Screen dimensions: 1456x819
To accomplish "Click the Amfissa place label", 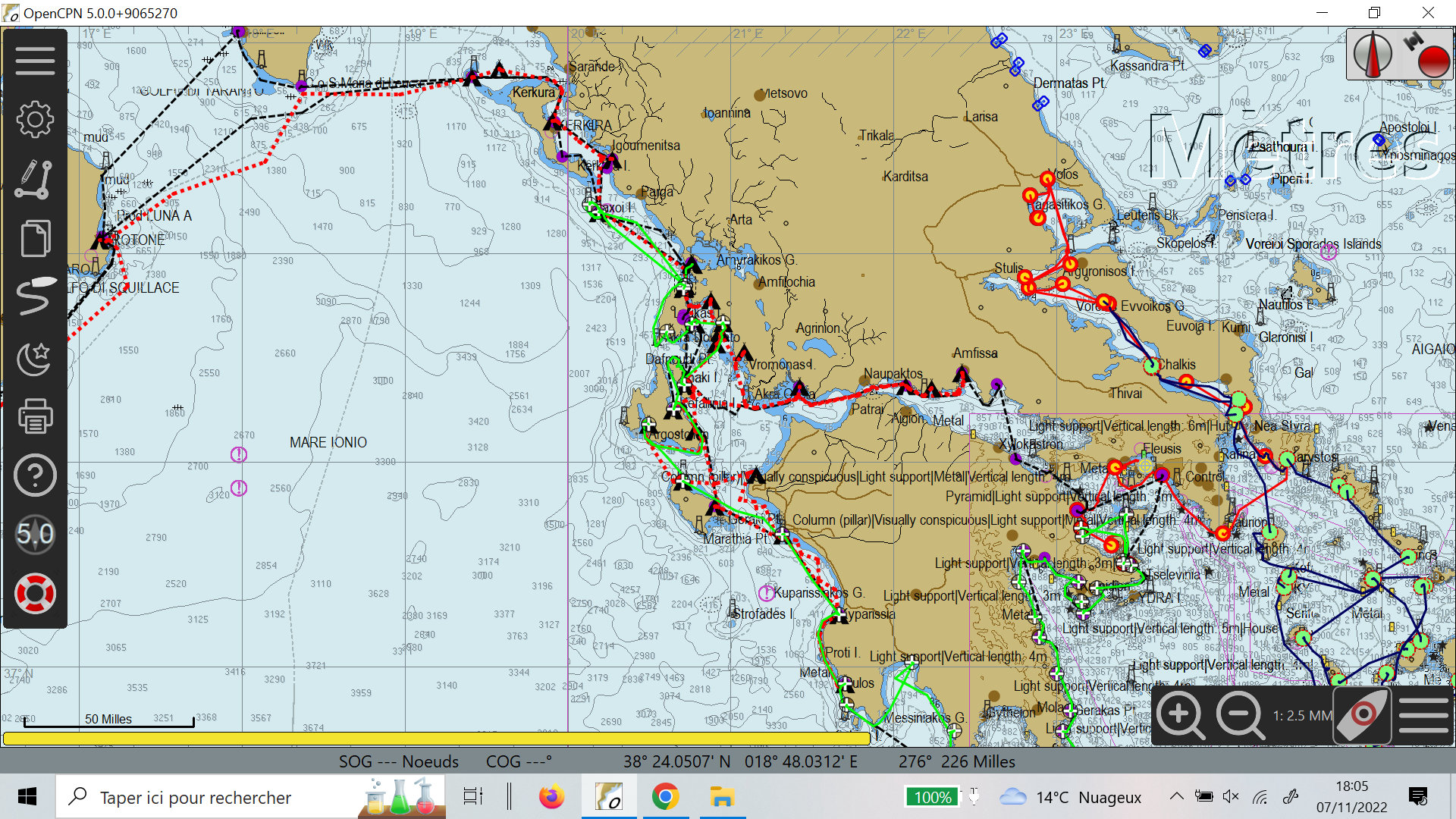I will pyautogui.click(x=975, y=353).
